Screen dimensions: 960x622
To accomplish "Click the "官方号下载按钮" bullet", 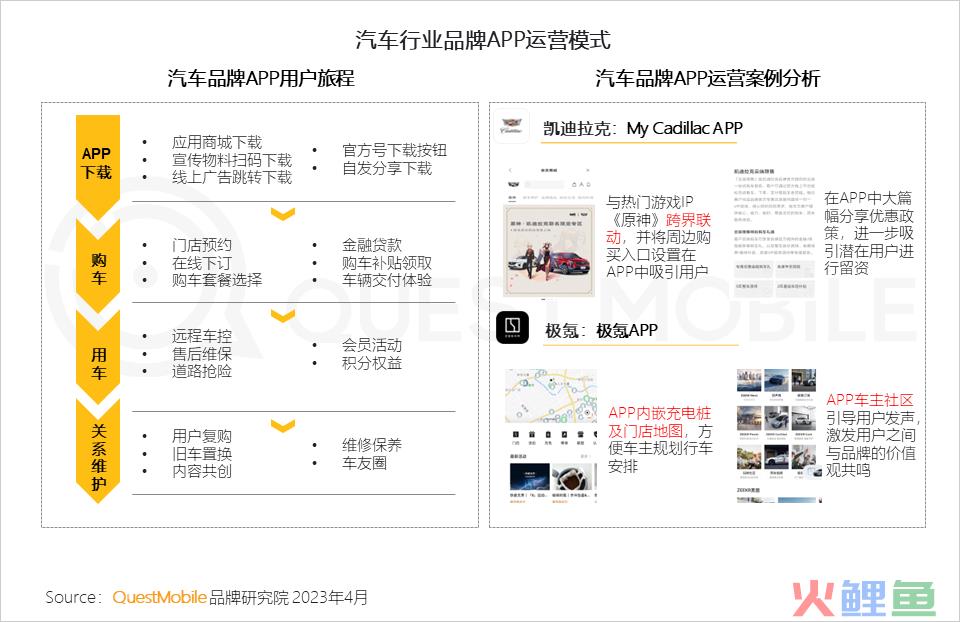I will tap(394, 151).
